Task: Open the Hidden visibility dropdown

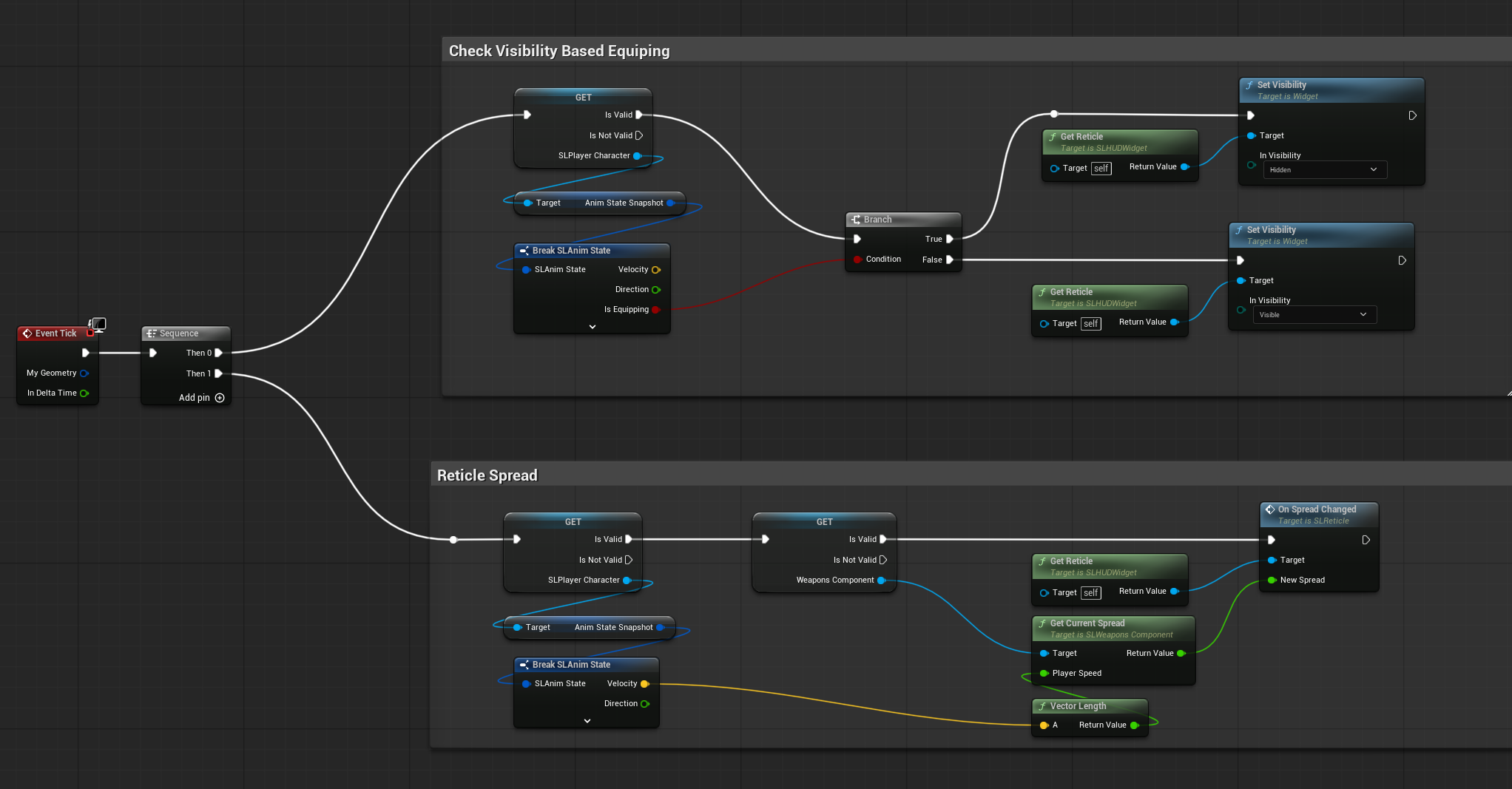Action: 1325,170
